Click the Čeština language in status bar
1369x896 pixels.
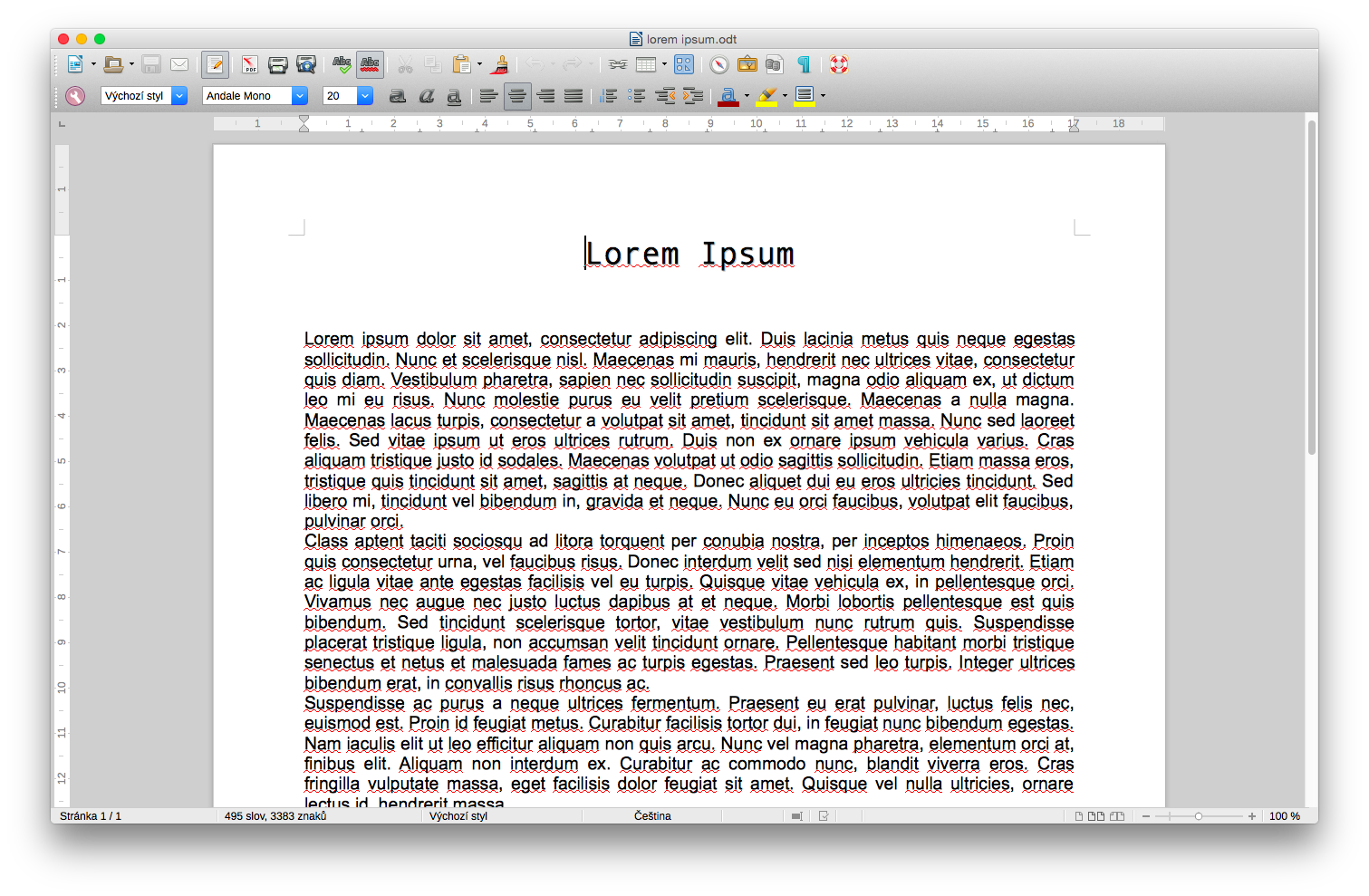pos(652,816)
